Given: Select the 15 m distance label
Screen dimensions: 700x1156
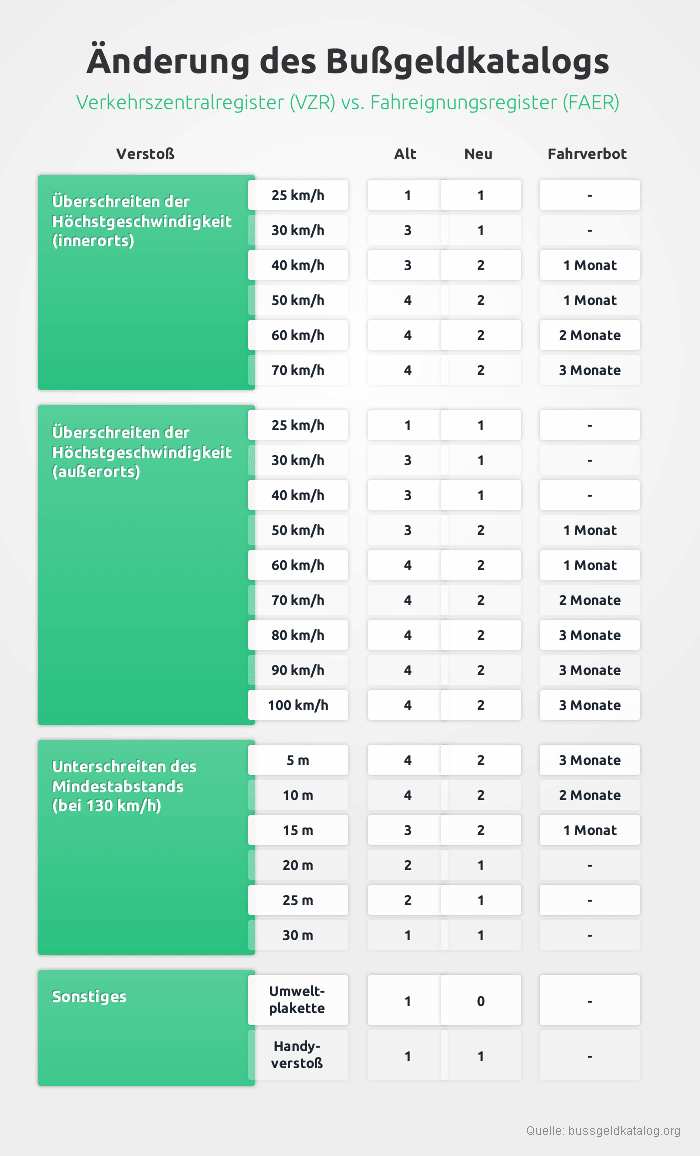Looking at the screenshot, I should coord(298,830).
